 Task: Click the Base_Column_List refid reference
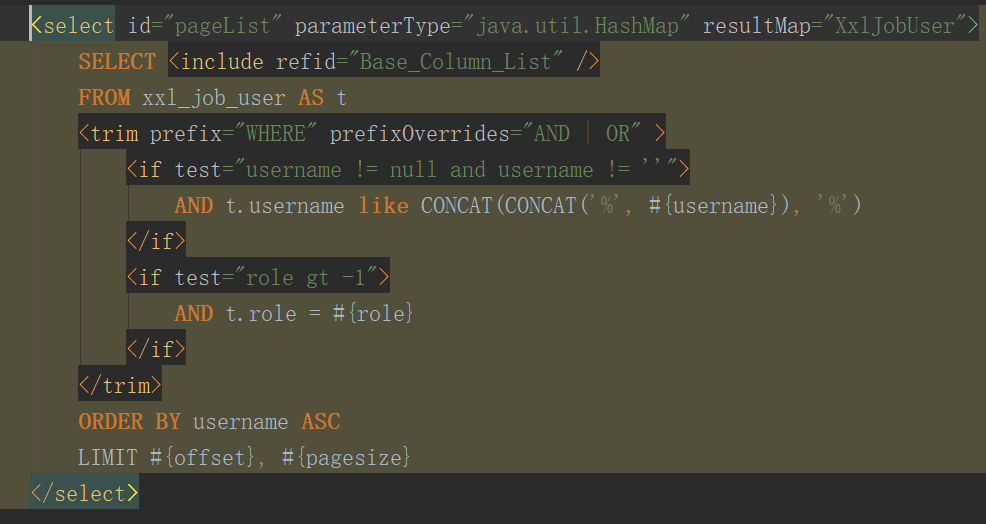456,62
